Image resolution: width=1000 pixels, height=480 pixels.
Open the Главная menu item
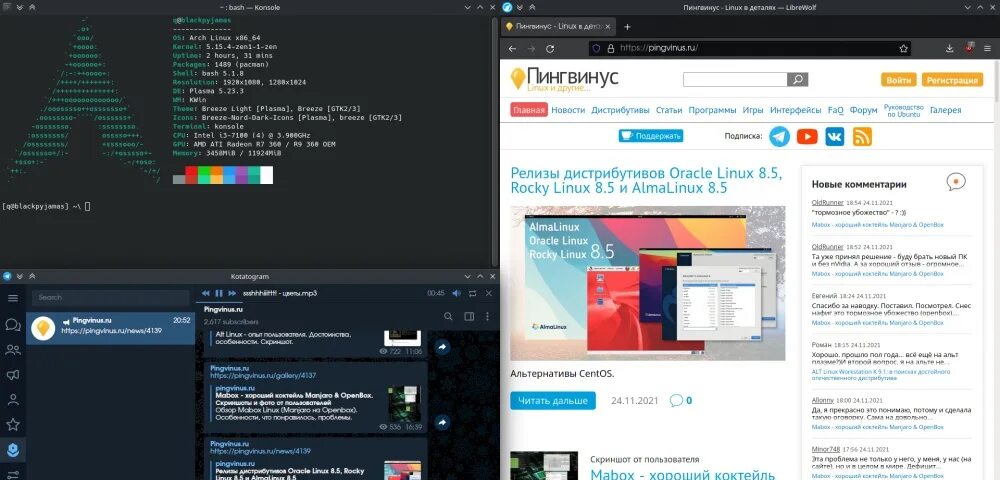(x=529, y=110)
